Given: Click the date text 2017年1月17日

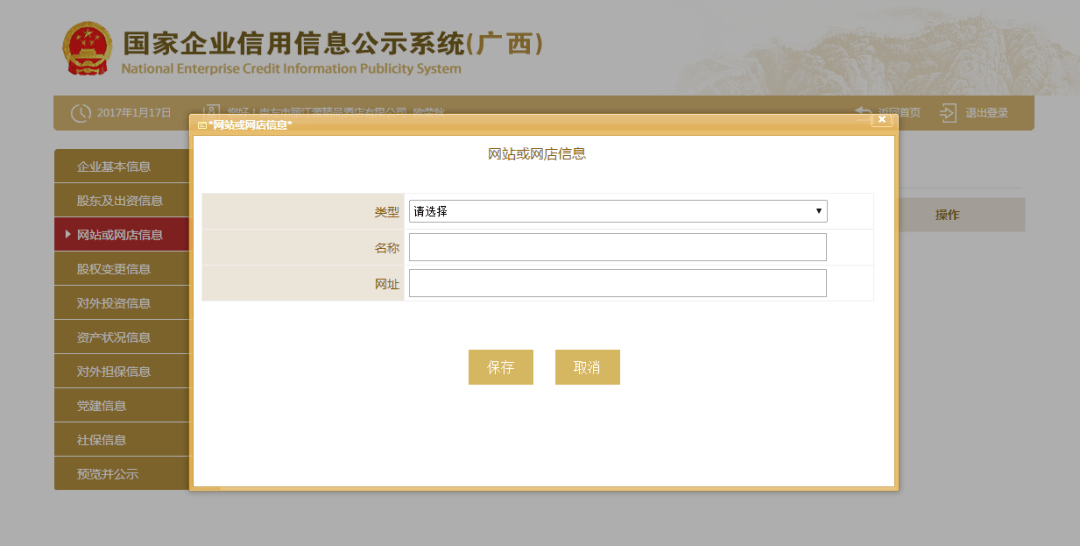Looking at the screenshot, I should (x=134, y=113).
